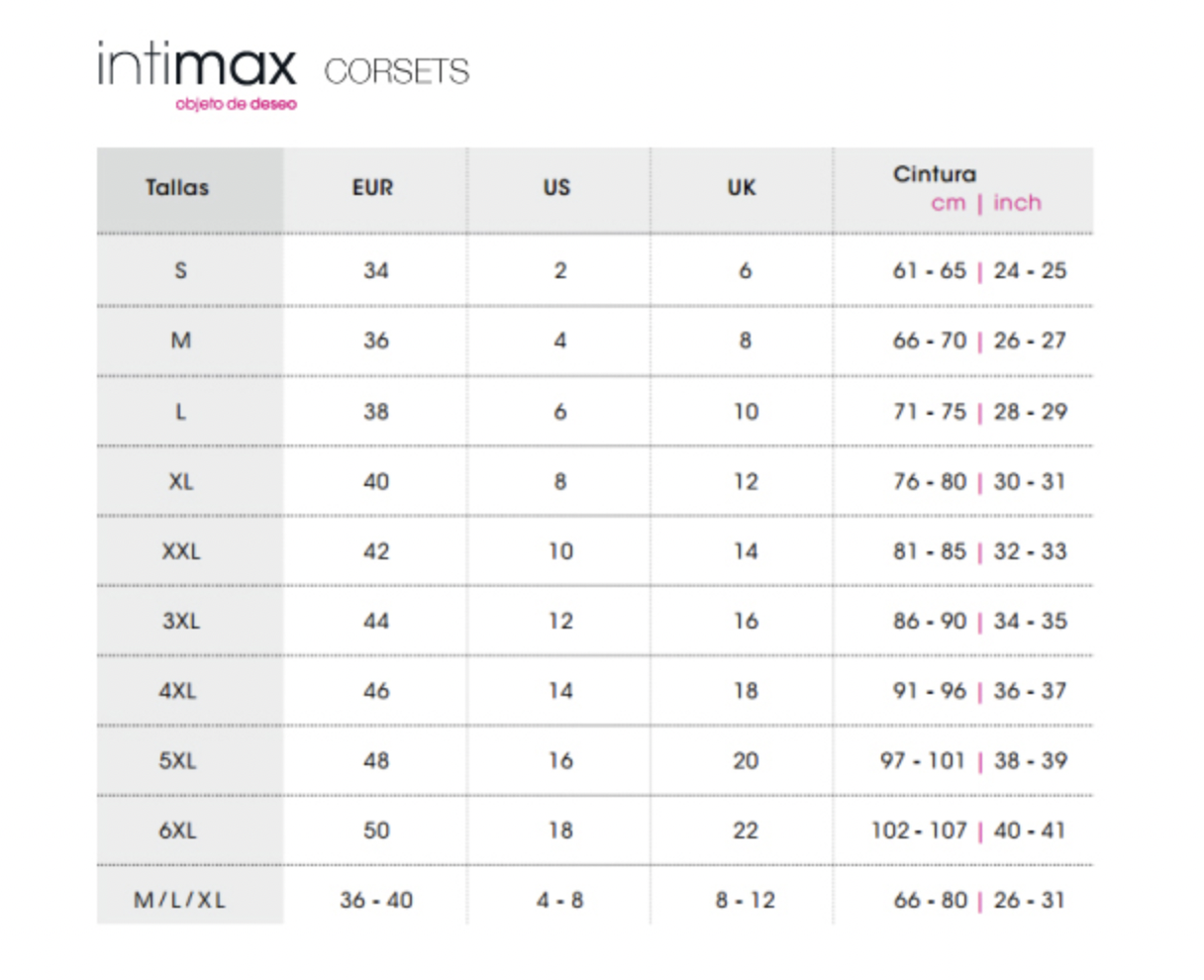Click UK value 22 in the 6XL row
The image size is (1204, 980).
(x=746, y=831)
